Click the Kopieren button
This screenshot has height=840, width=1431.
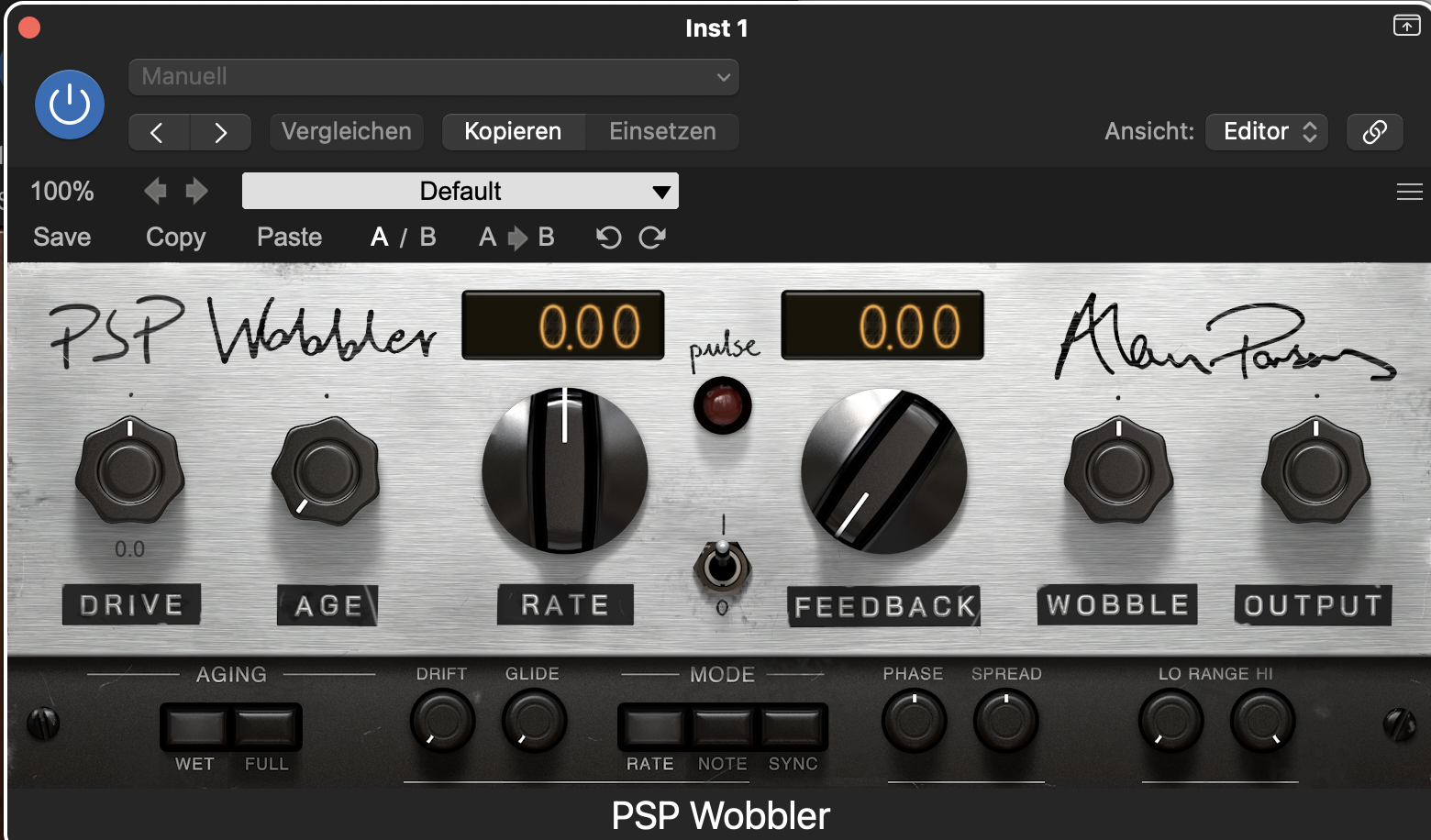(513, 132)
